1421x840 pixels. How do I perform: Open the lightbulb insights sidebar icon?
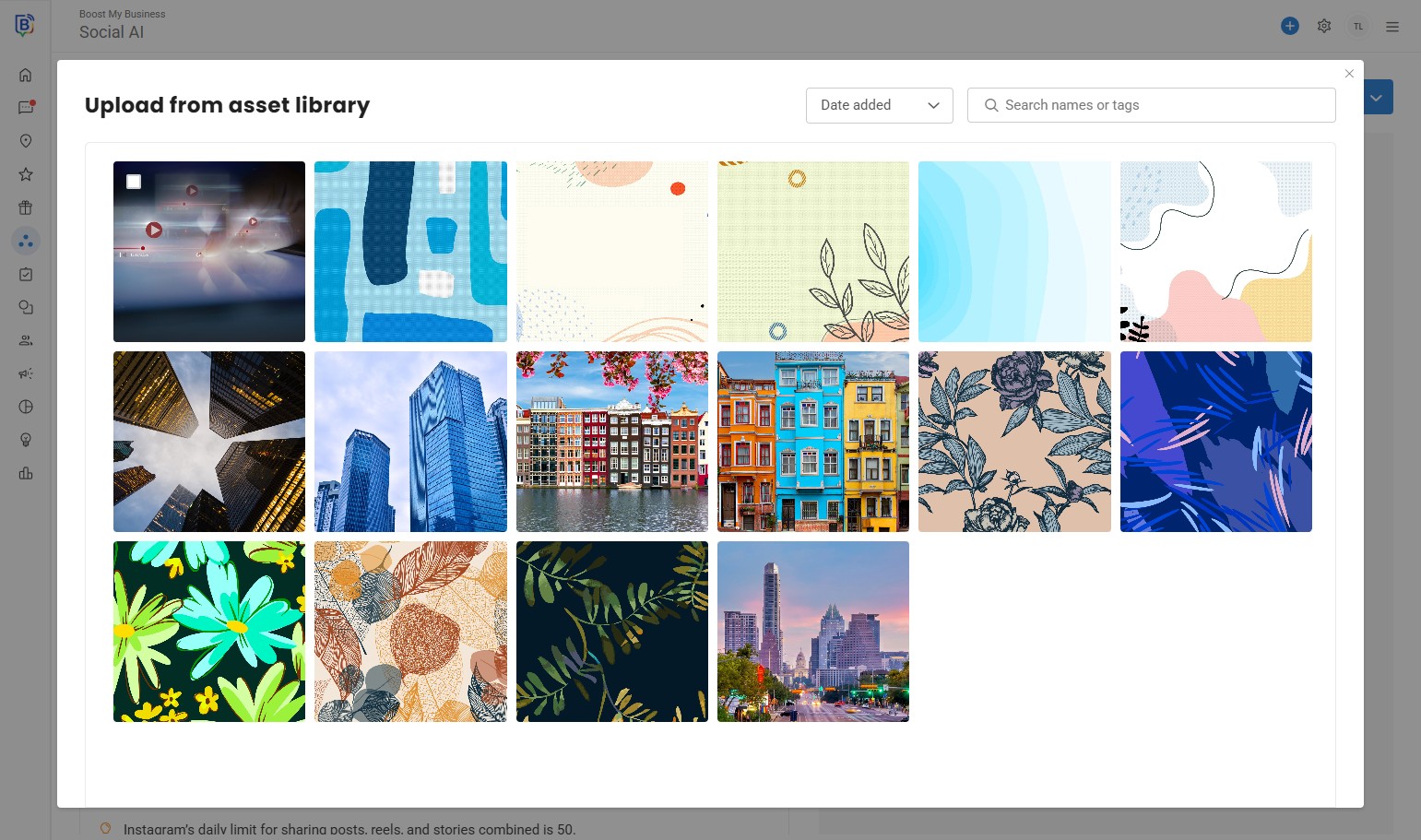[x=26, y=440]
